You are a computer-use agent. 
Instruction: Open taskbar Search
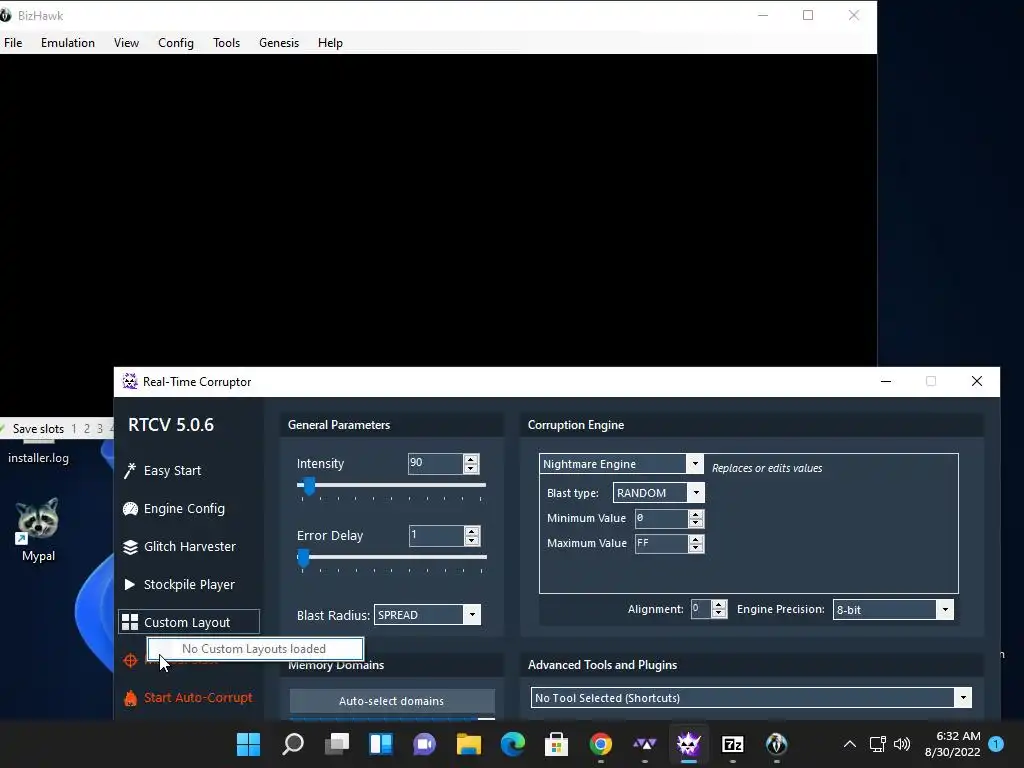tap(293, 744)
